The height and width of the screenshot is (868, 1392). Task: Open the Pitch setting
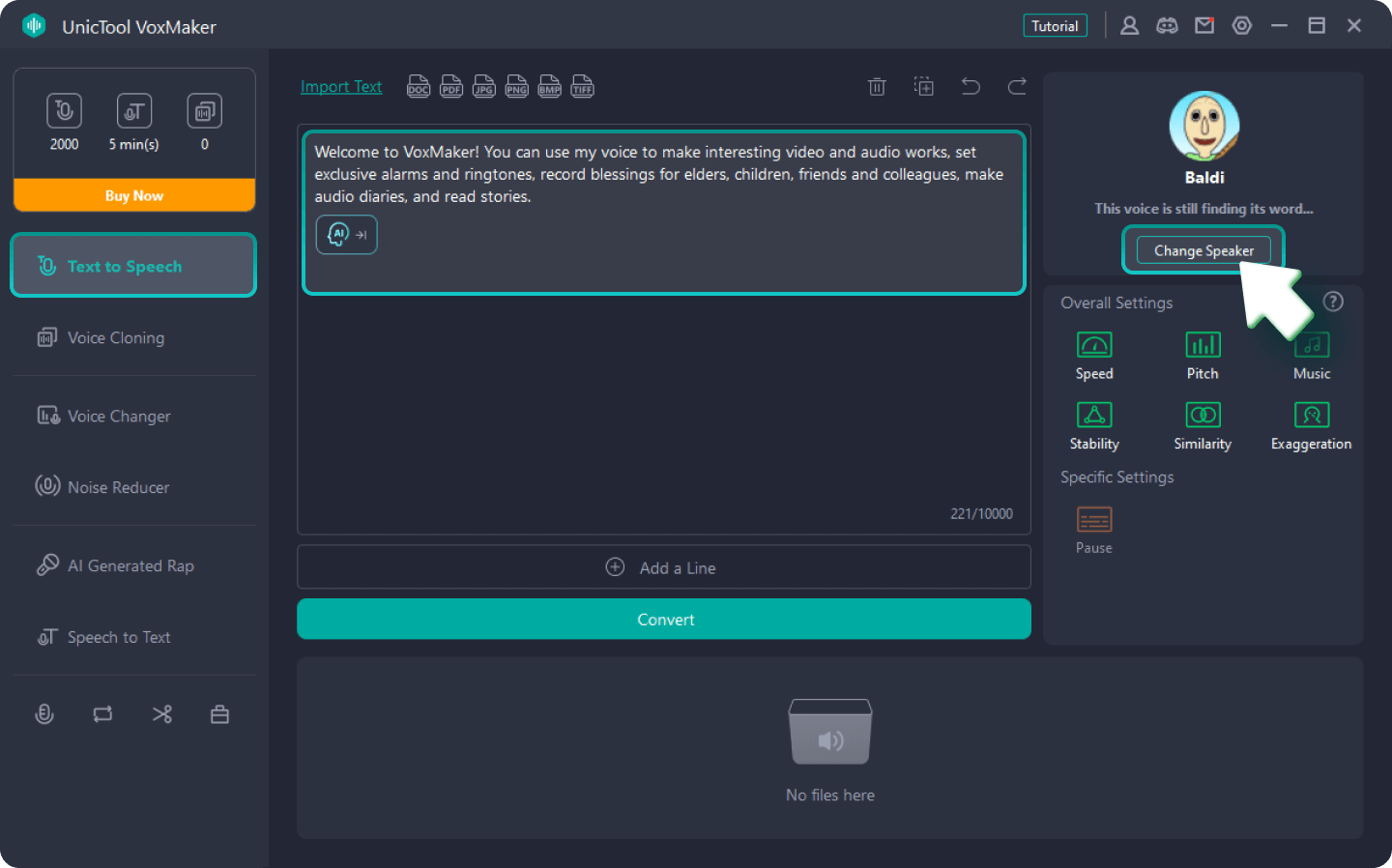(x=1203, y=356)
